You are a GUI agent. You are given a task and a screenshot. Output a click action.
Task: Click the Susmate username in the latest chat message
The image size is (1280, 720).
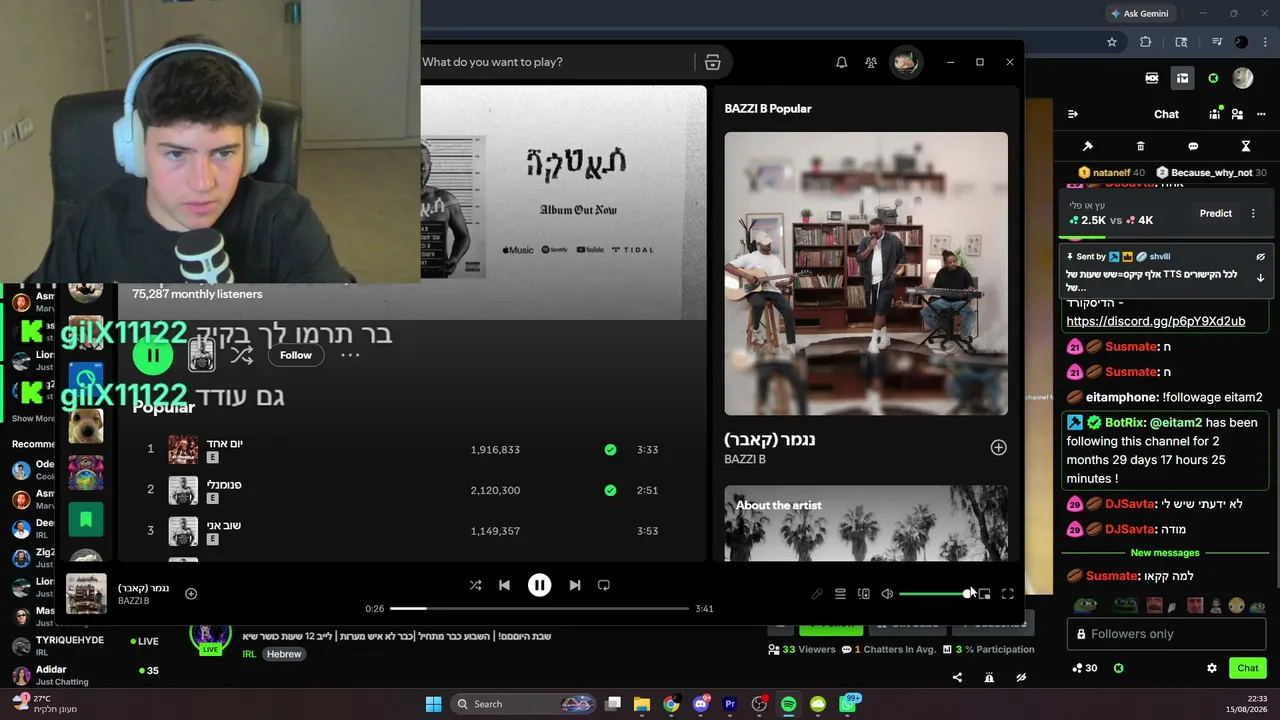point(1112,576)
